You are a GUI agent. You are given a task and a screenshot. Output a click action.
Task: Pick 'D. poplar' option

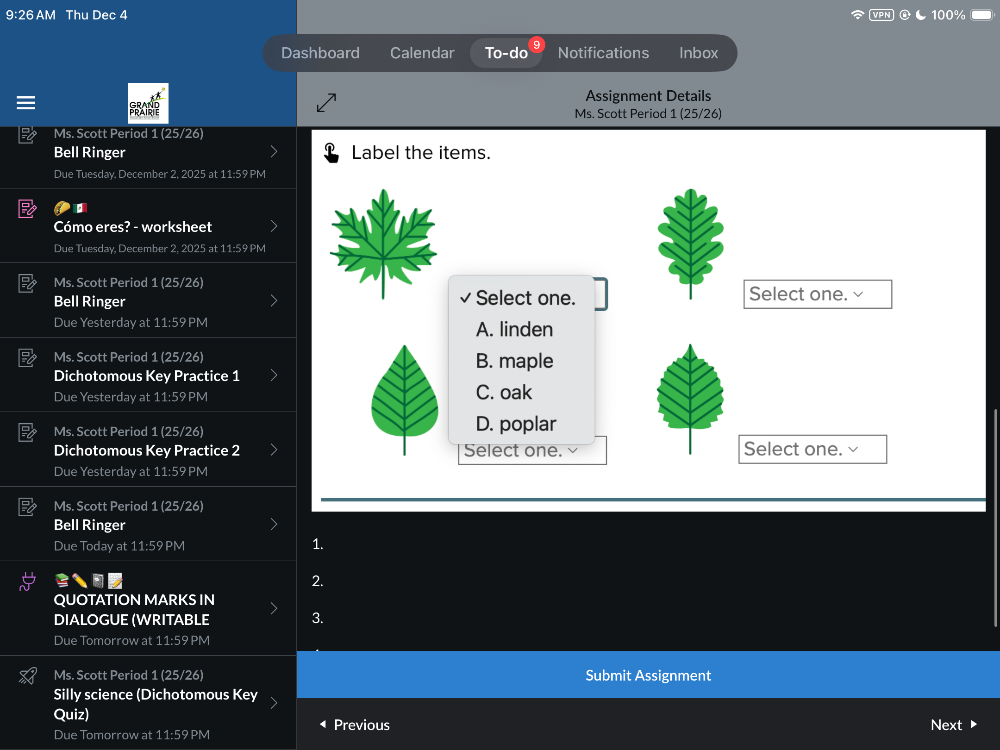[516, 424]
